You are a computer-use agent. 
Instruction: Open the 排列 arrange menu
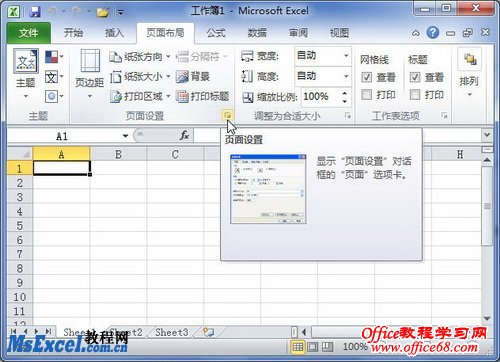point(469,73)
